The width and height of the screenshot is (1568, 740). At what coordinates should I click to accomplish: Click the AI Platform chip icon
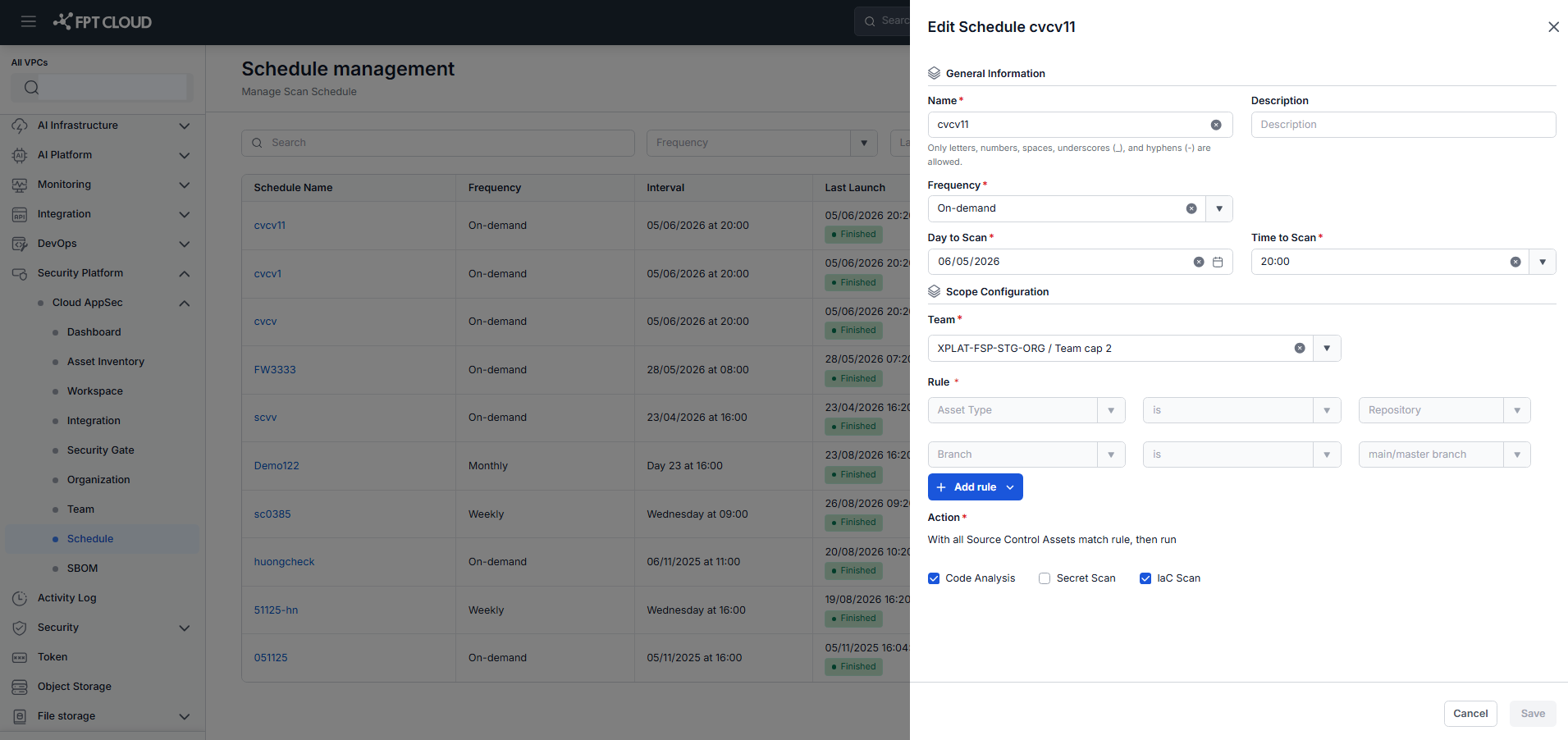click(x=20, y=155)
